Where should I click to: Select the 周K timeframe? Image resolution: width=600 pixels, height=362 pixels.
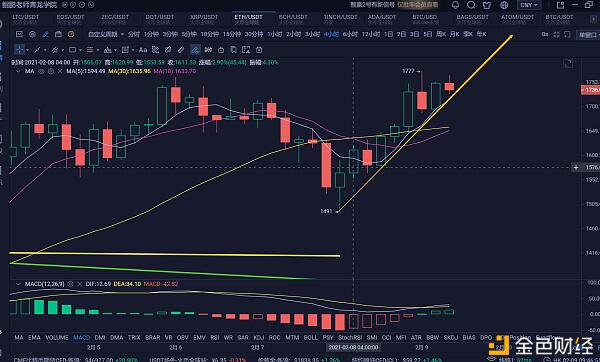click(441, 34)
